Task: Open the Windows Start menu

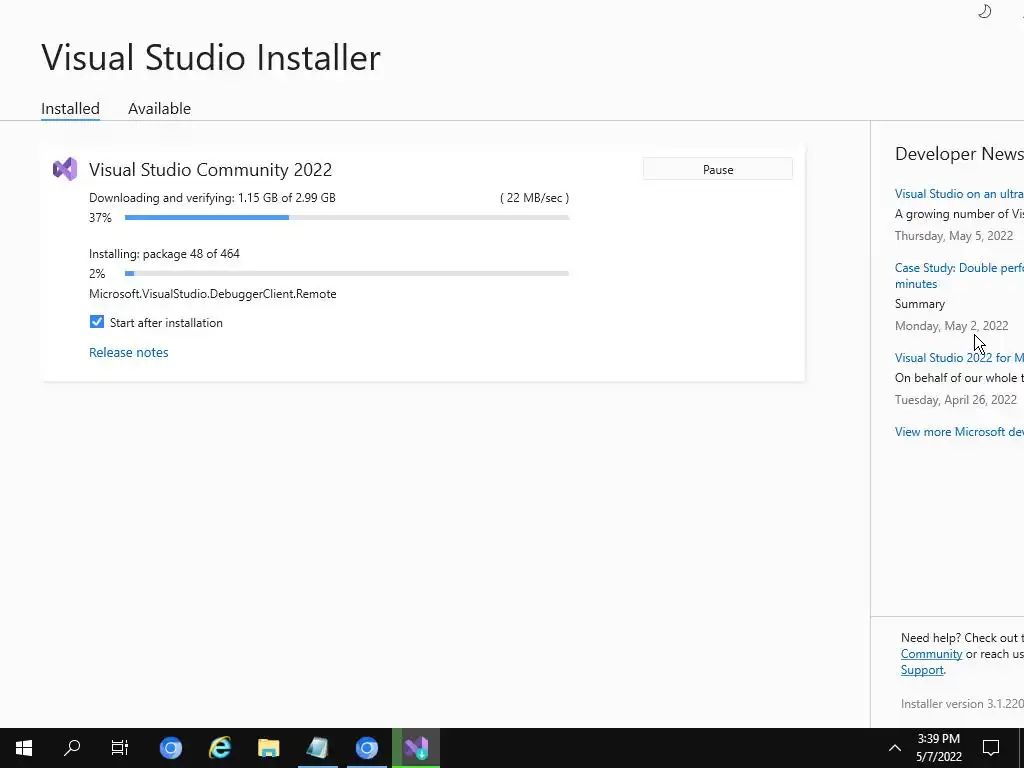Action: (24, 748)
